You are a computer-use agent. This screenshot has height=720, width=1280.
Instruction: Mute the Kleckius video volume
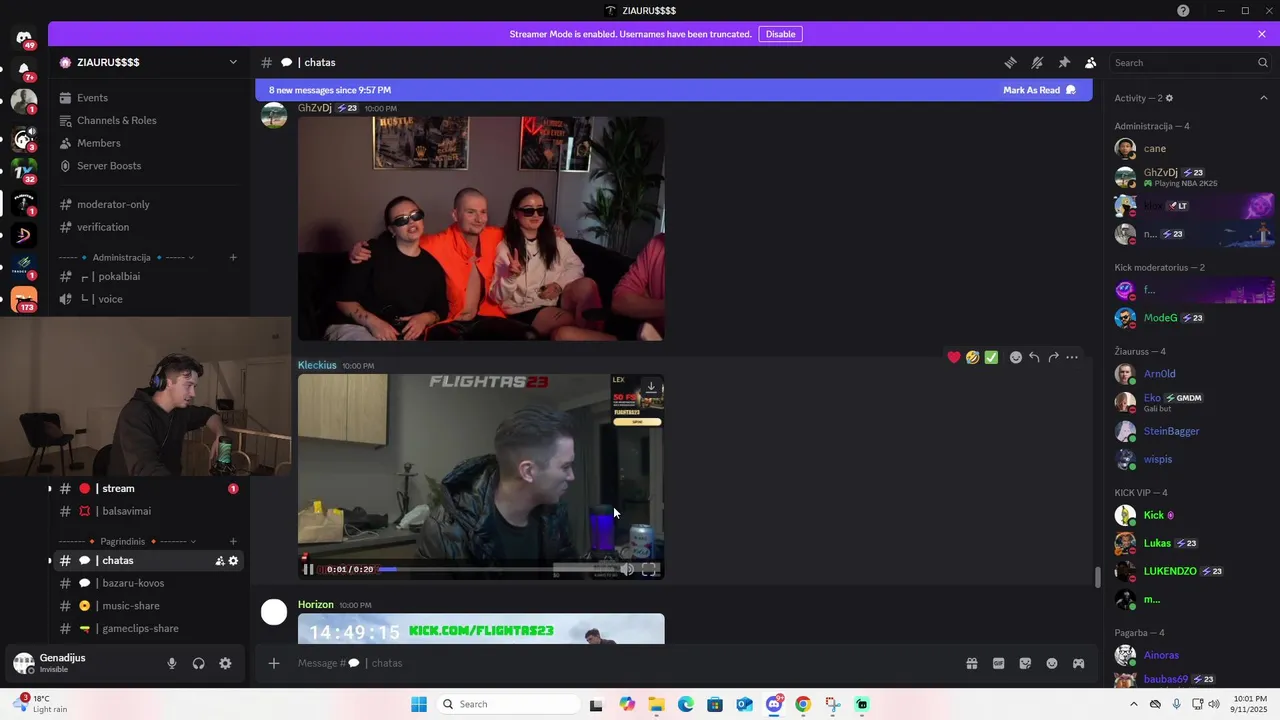coord(627,569)
